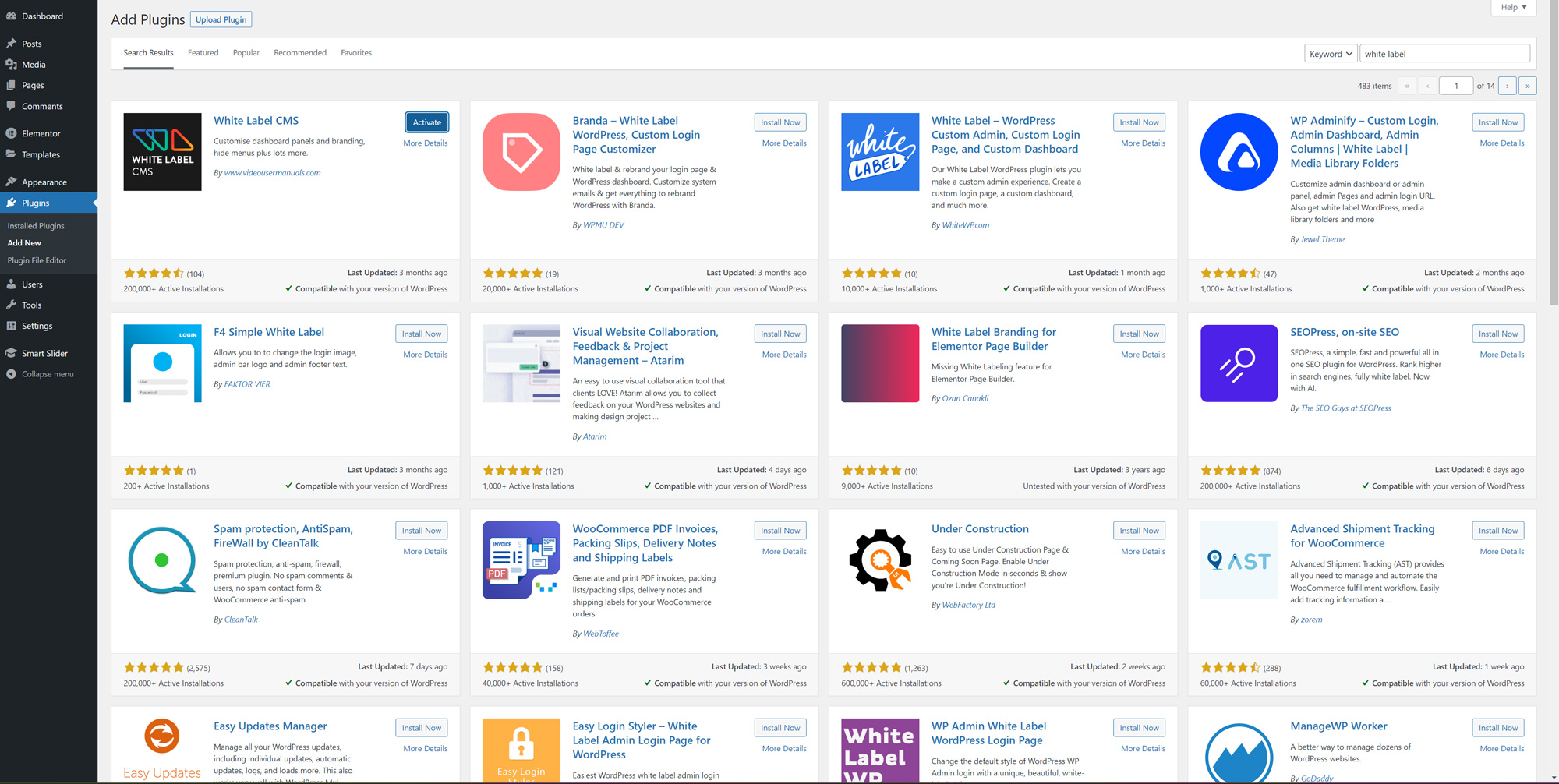The image size is (1559, 784).
Task: Open More Details for White Label Branding for Elementor
Action: click(x=1143, y=355)
